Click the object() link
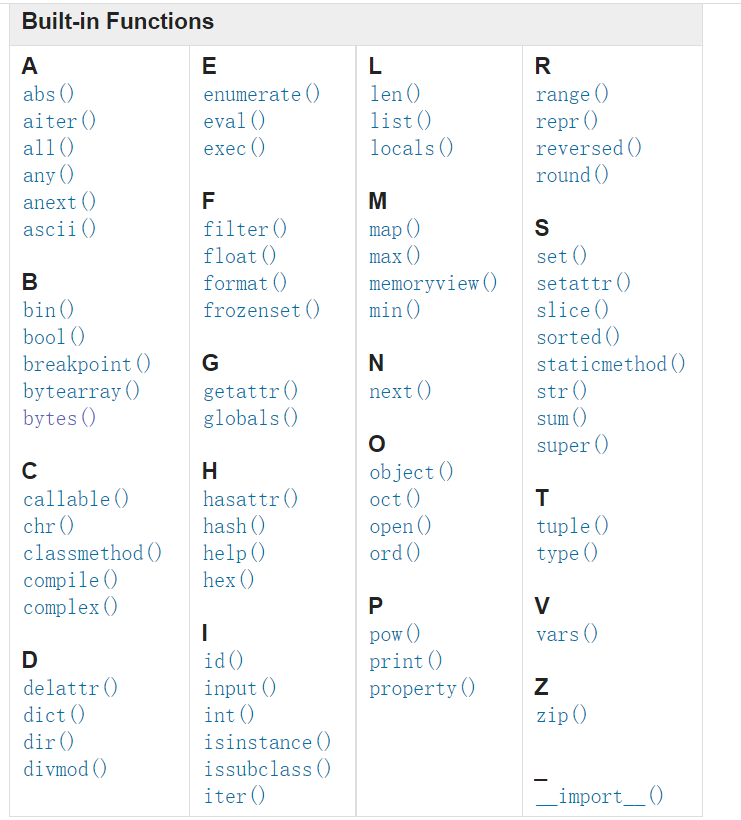 point(411,472)
